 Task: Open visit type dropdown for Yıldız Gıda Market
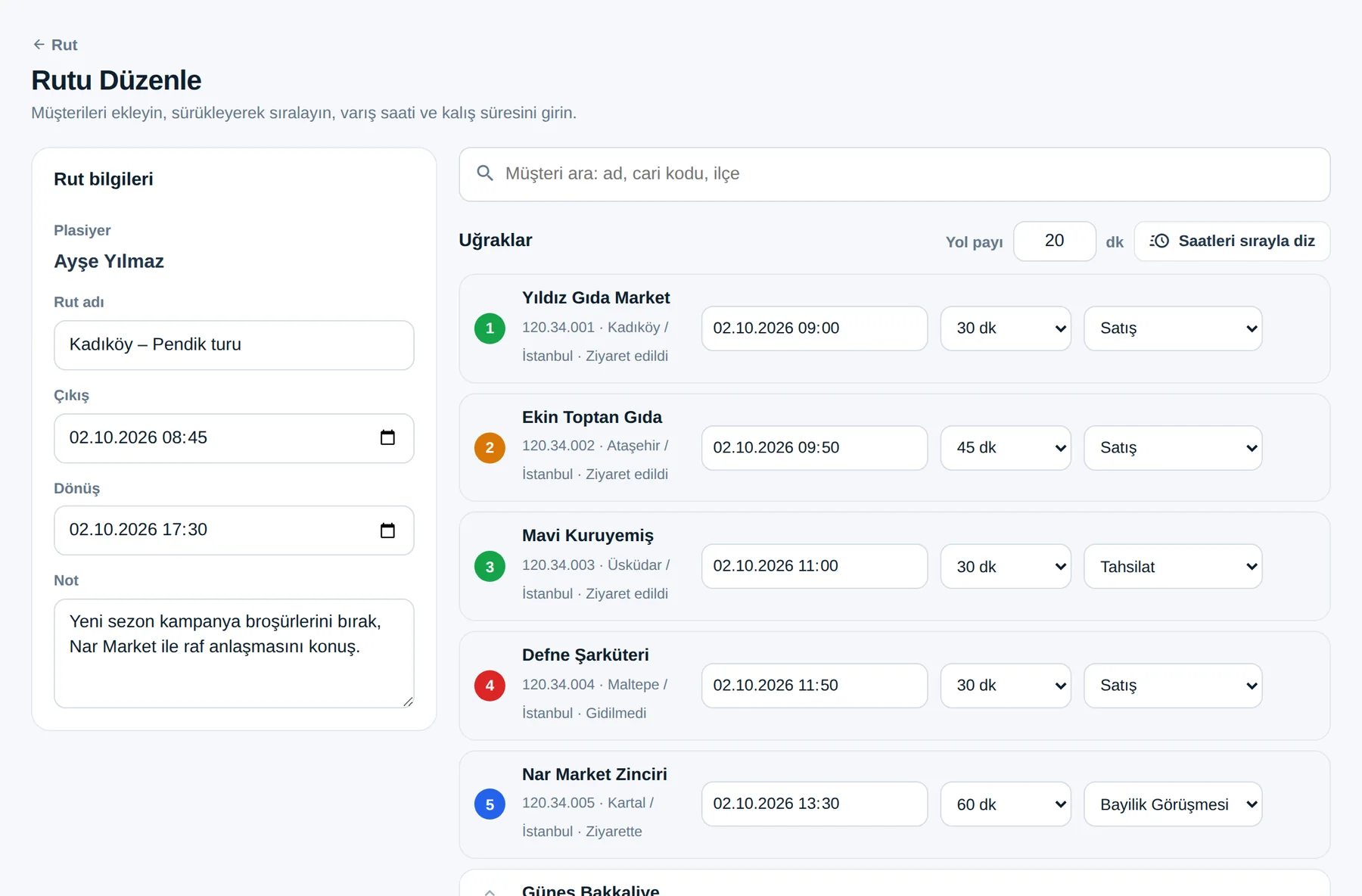coord(1173,328)
